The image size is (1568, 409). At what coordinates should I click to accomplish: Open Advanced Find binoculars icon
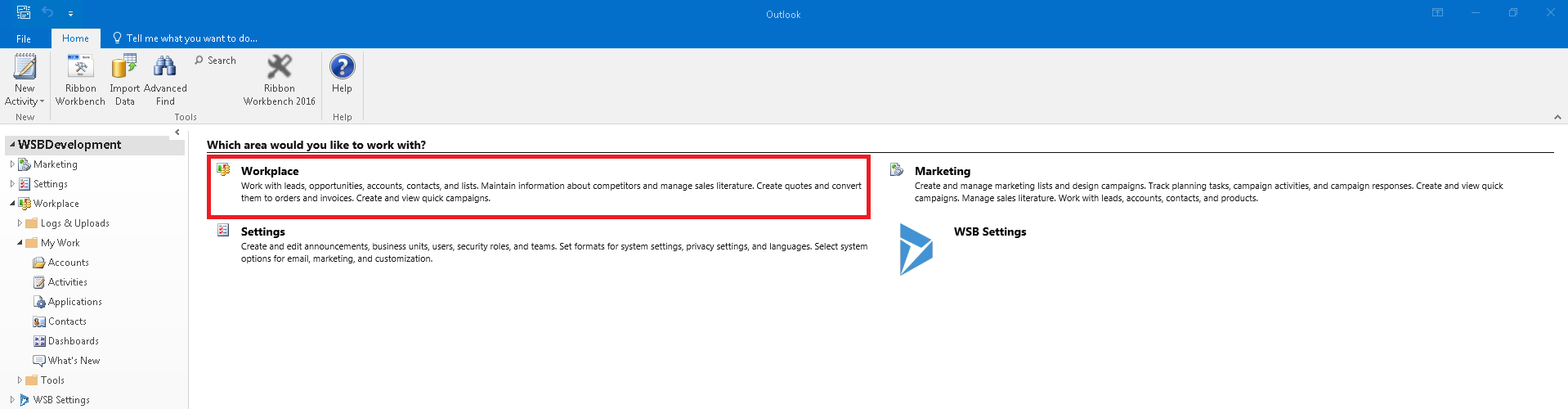click(x=165, y=67)
